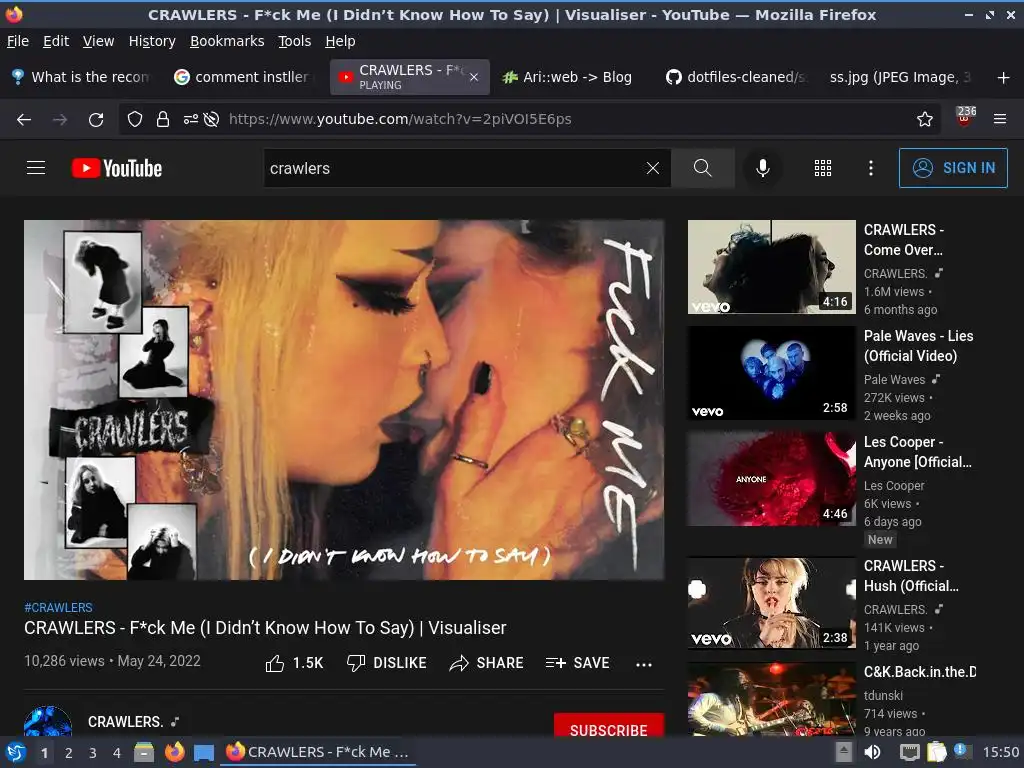
Task: Open the History menu
Action: [x=152, y=41]
